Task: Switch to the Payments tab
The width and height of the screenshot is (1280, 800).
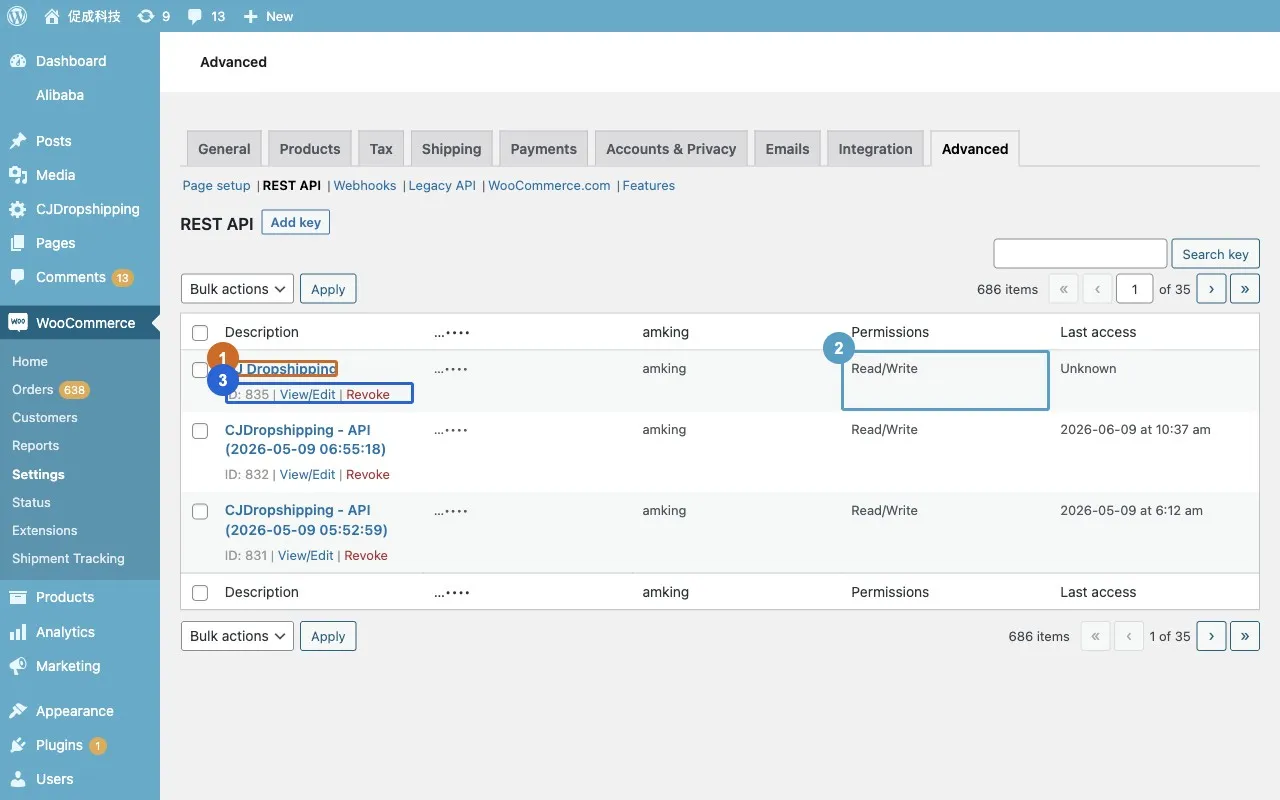Action: click(x=543, y=149)
